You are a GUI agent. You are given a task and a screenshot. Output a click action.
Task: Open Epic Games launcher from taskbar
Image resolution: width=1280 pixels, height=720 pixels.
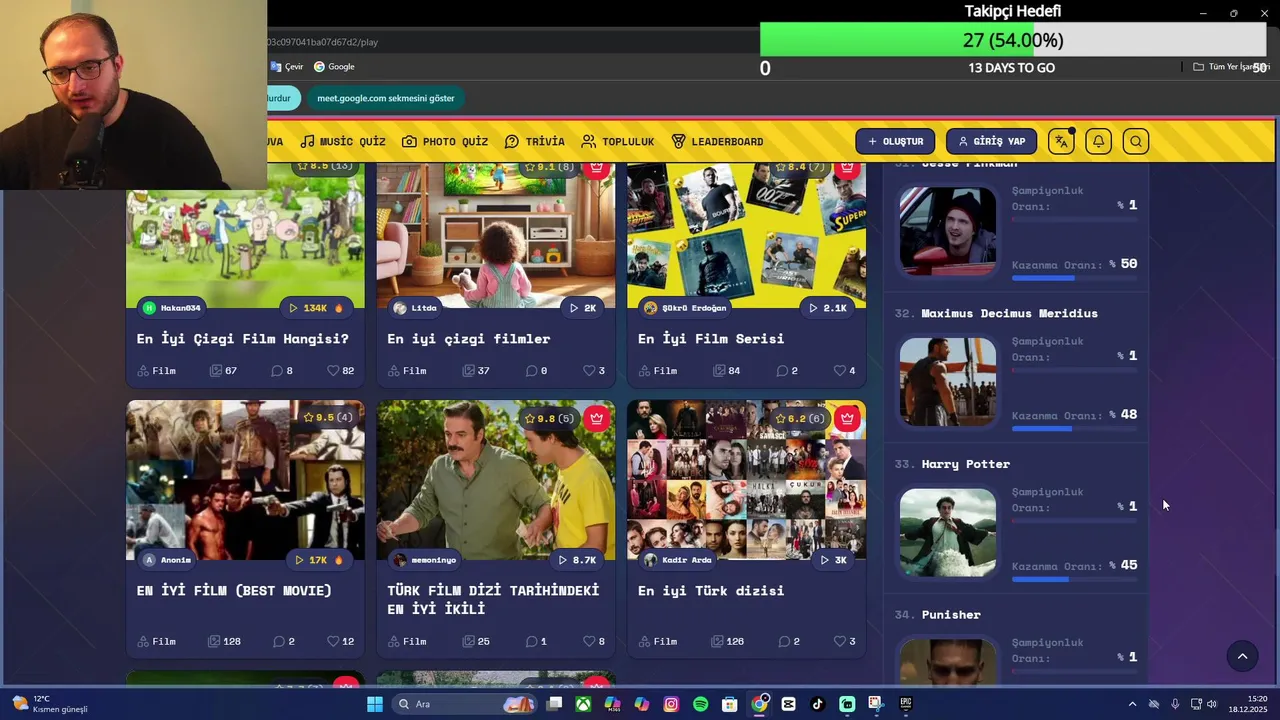coord(906,704)
